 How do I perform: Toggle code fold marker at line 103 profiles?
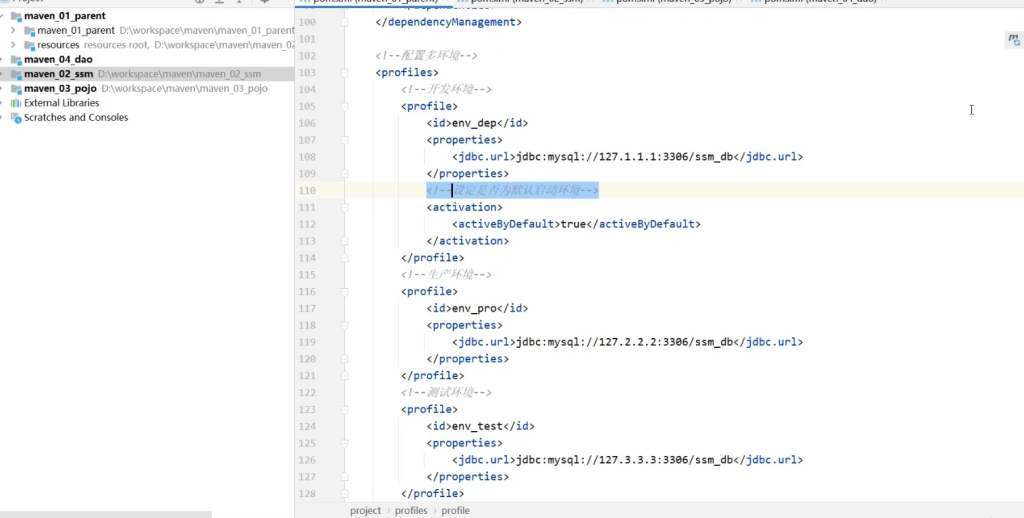[x=343, y=73]
